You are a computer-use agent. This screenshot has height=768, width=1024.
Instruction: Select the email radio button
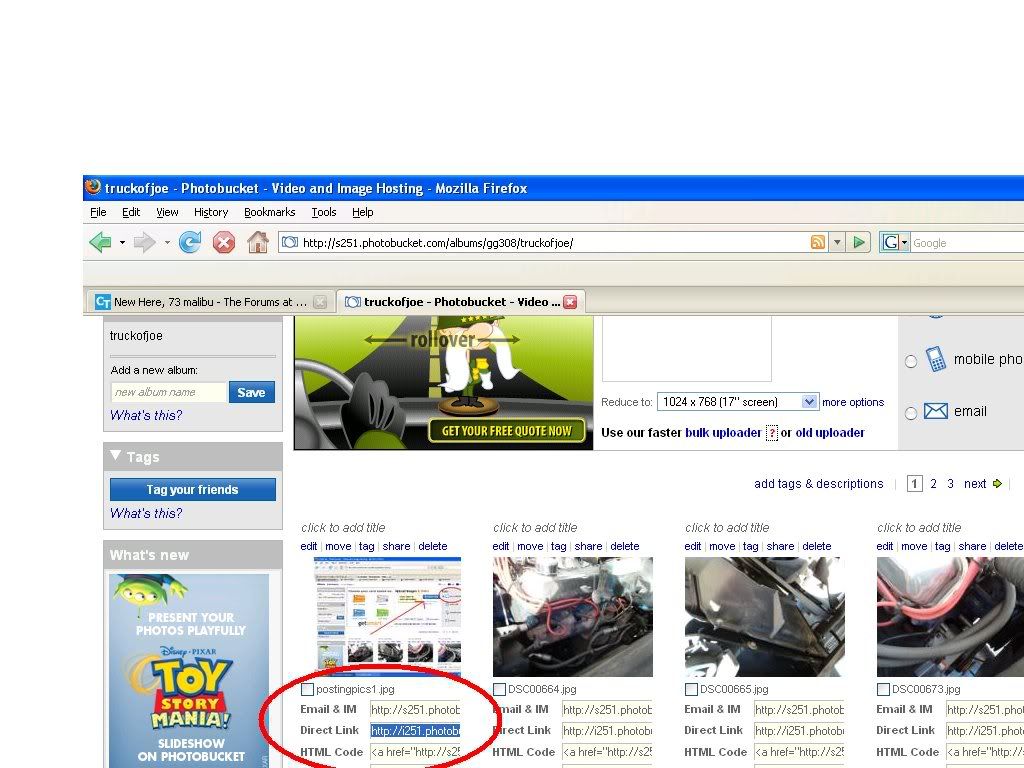[x=911, y=413]
